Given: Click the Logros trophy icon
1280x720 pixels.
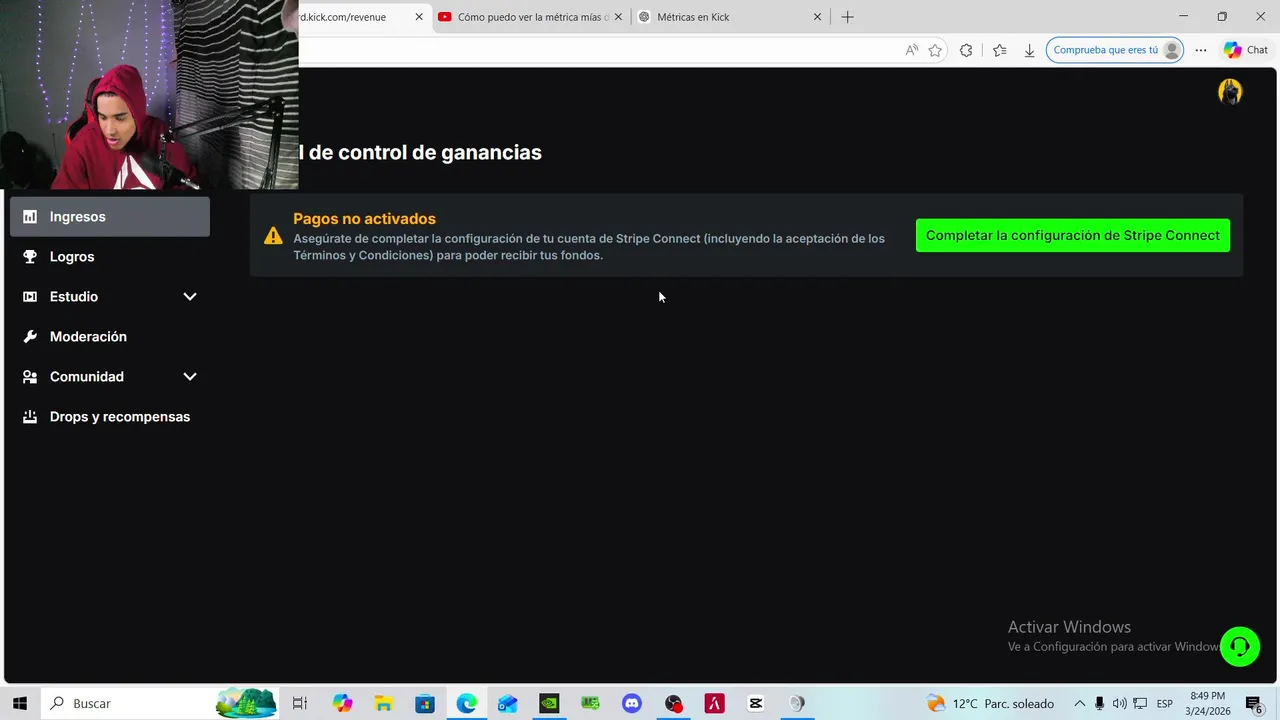Looking at the screenshot, I should [30, 256].
